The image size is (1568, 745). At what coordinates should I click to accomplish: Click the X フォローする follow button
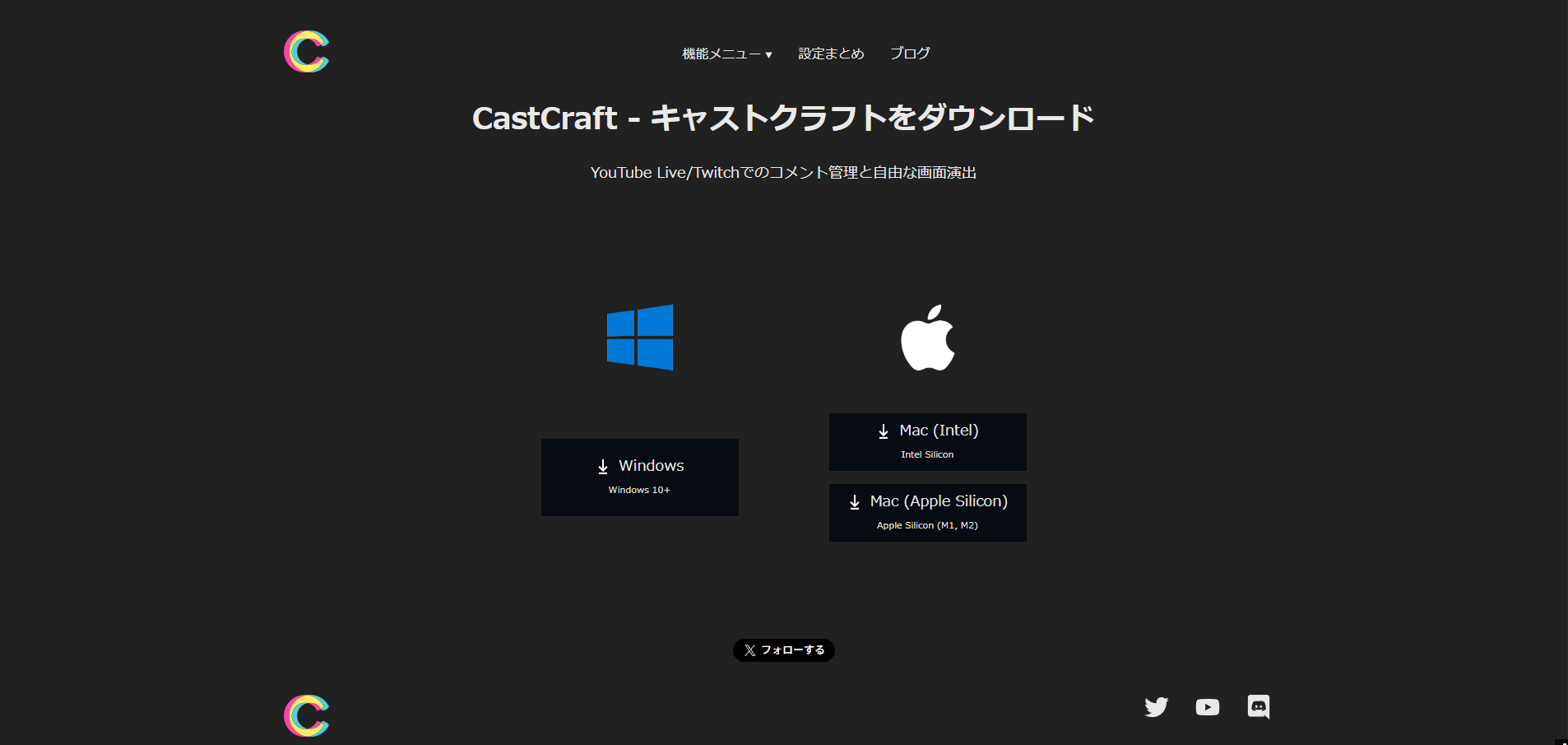pyautogui.click(x=784, y=650)
